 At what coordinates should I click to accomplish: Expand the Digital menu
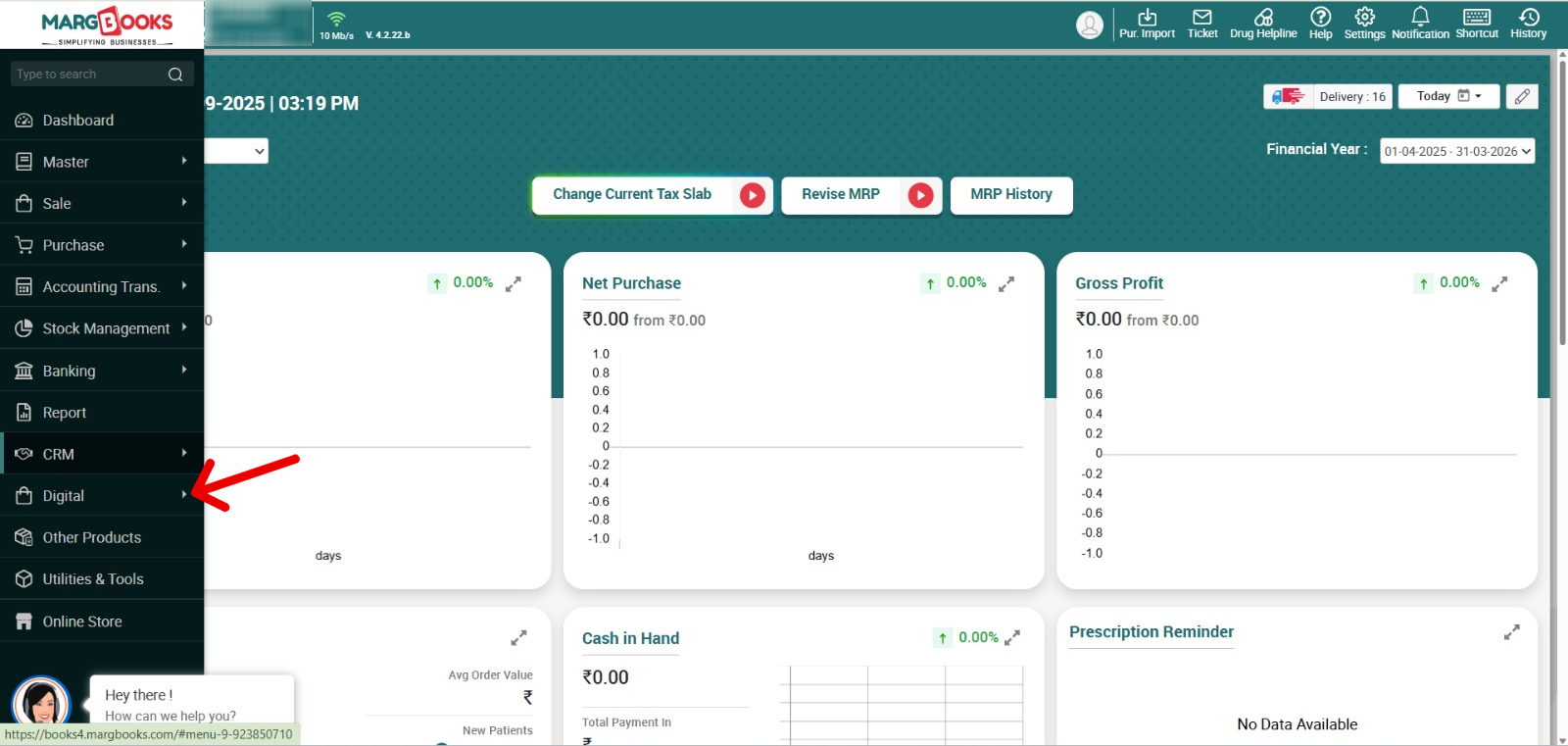102,496
